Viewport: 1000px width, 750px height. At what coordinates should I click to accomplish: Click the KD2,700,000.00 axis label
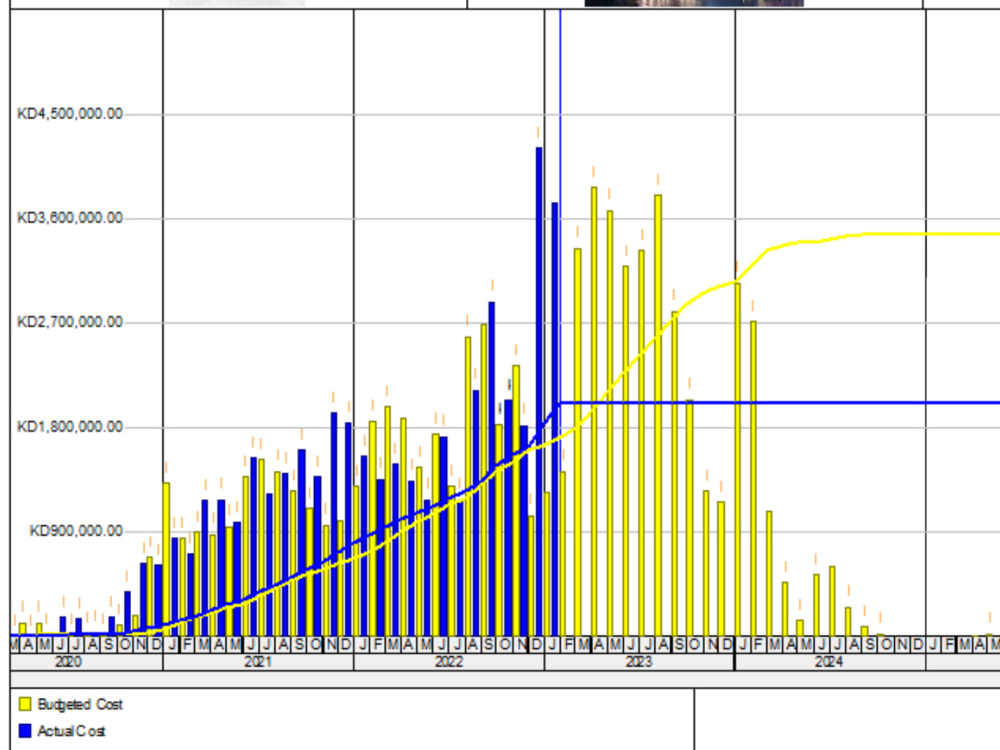70,322
